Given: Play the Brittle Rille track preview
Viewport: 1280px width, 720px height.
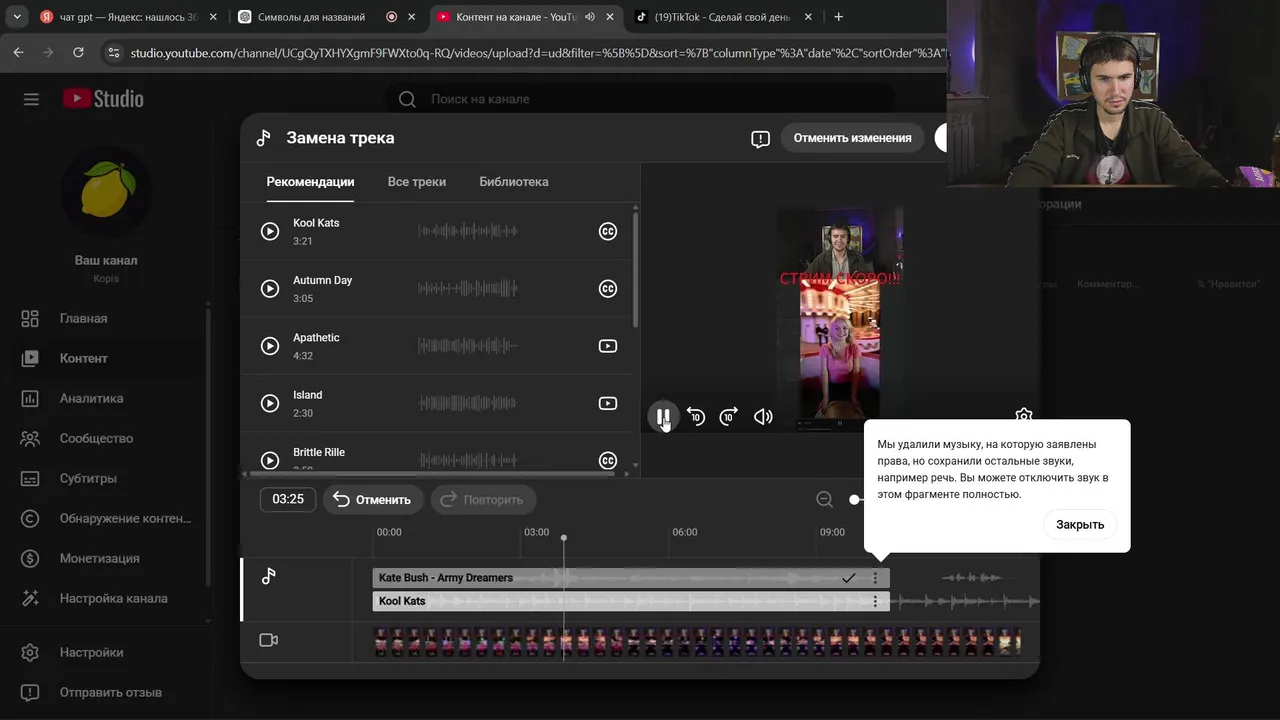Looking at the screenshot, I should (270, 460).
